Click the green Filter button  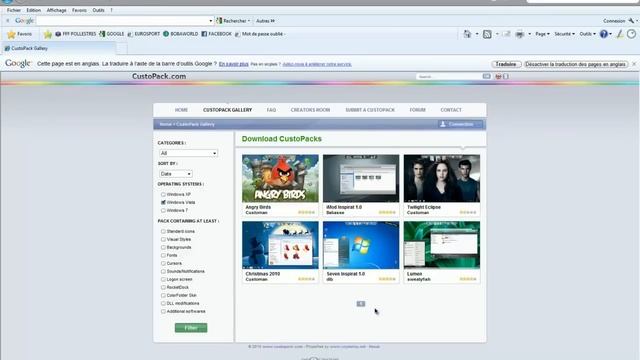point(191,328)
